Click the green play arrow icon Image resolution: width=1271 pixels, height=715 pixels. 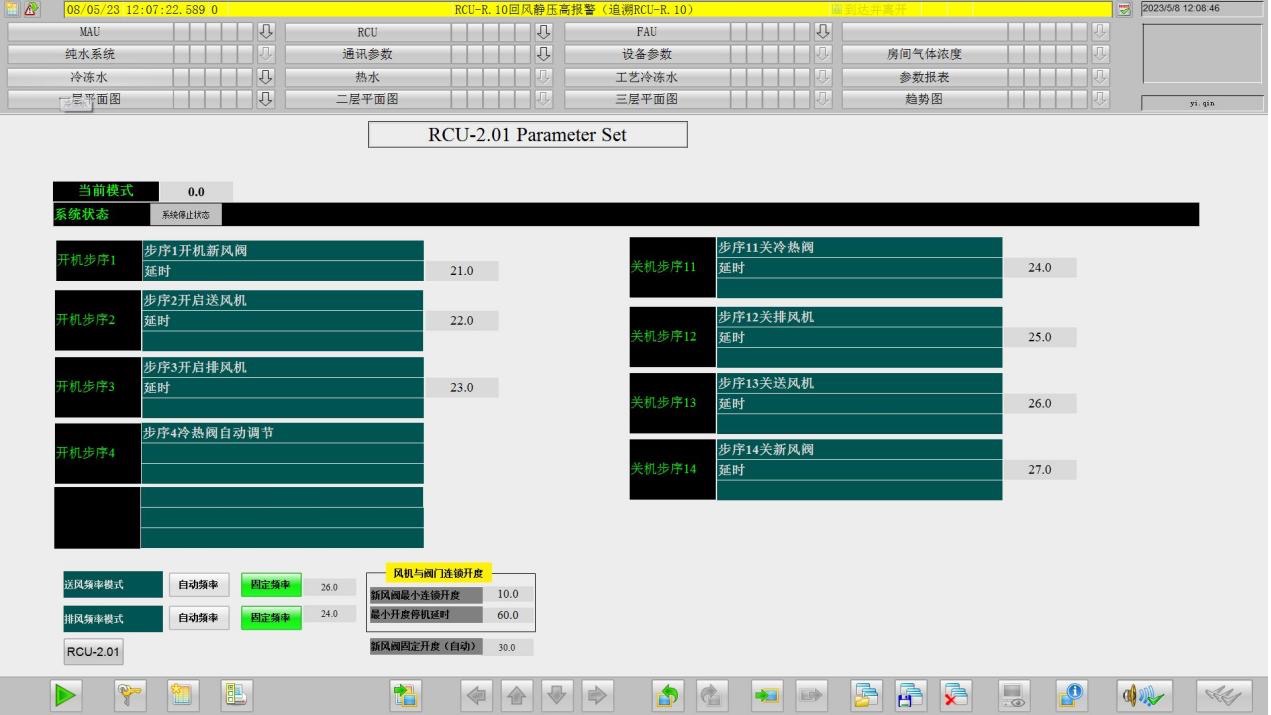(66, 695)
